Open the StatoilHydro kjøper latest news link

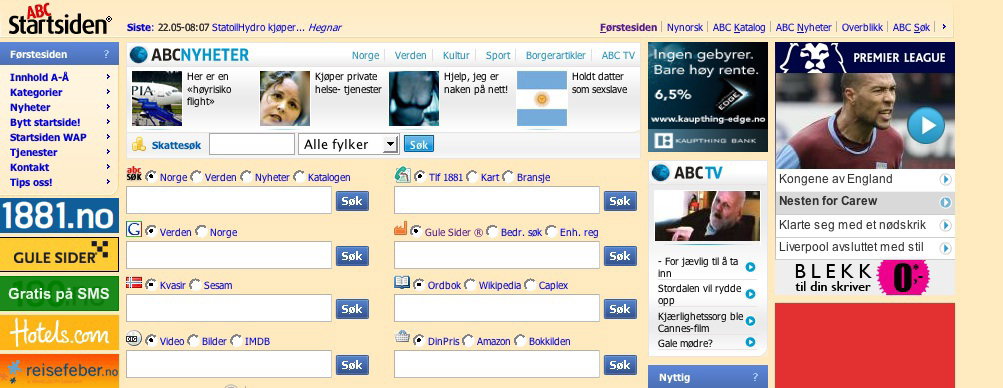click(x=258, y=27)
